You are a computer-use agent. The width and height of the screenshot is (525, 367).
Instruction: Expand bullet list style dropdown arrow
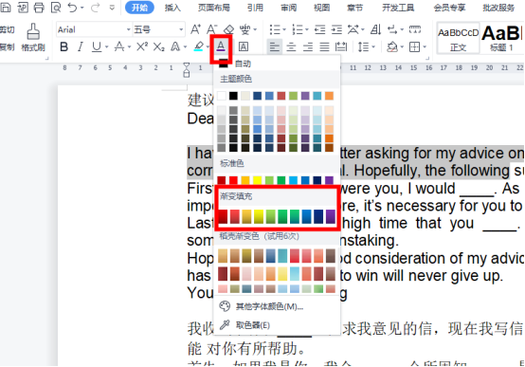[x=284, y=30]
